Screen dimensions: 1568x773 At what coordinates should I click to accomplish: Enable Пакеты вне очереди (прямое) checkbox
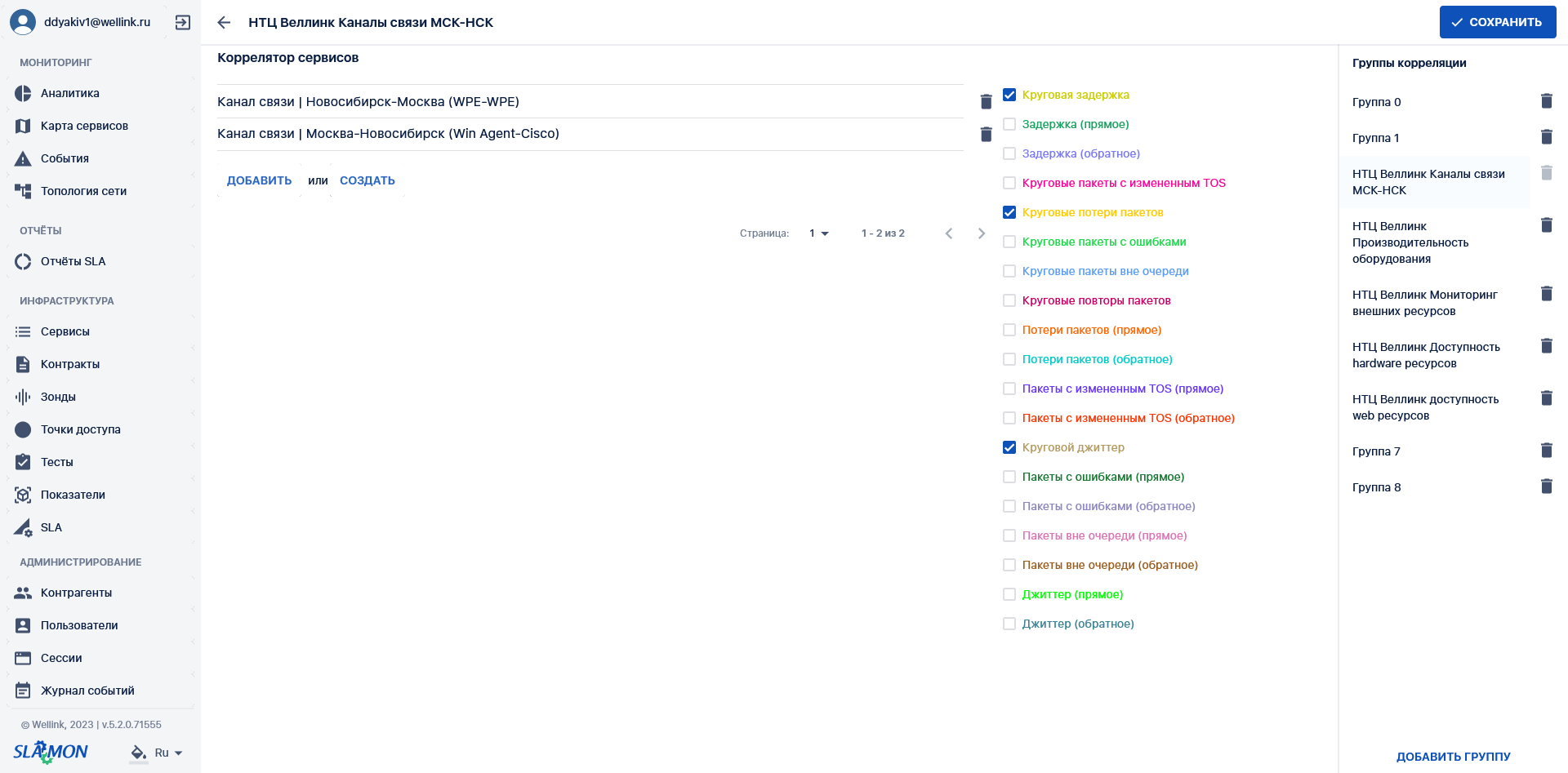tap(1009, 535)
